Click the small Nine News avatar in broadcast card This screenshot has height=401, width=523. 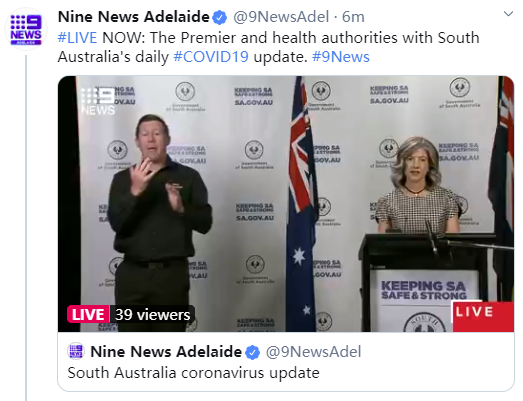point(76,351)
